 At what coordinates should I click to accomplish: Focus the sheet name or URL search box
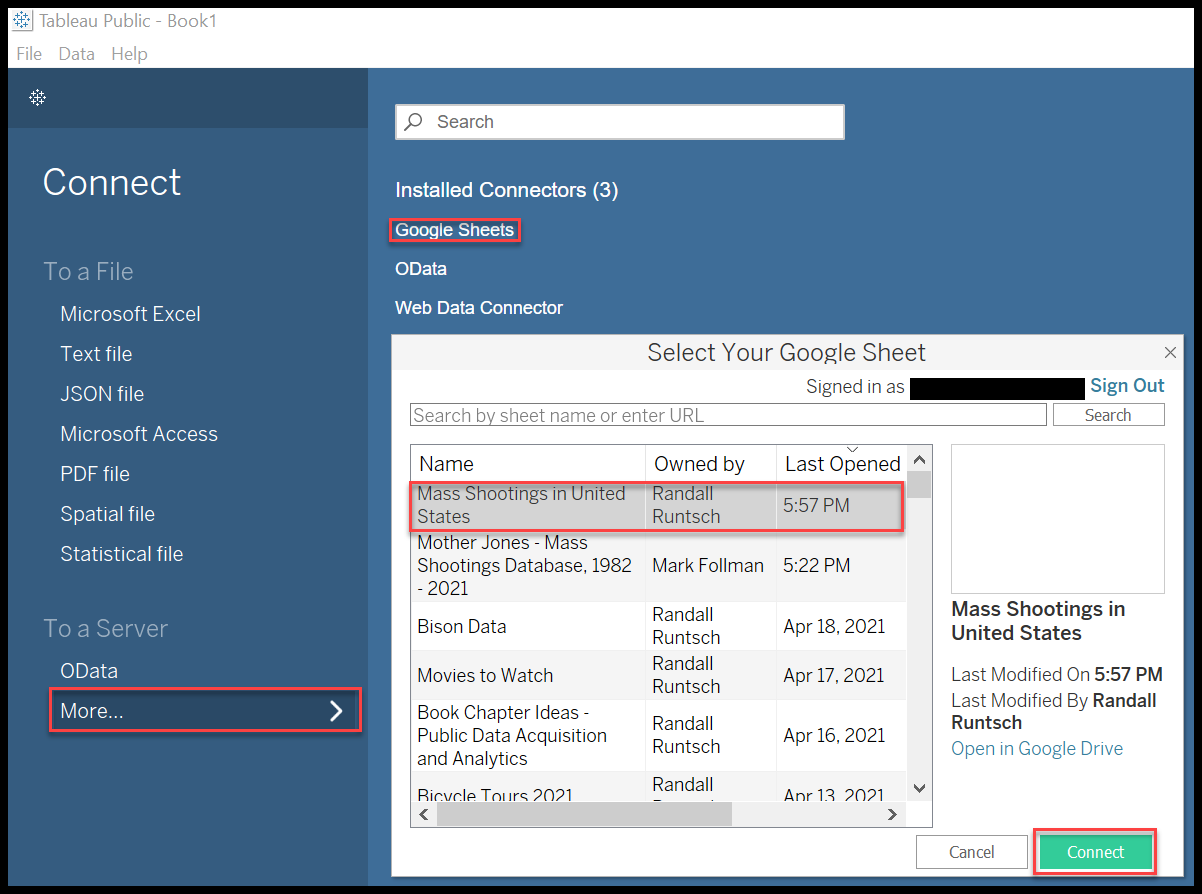point(728,415)
